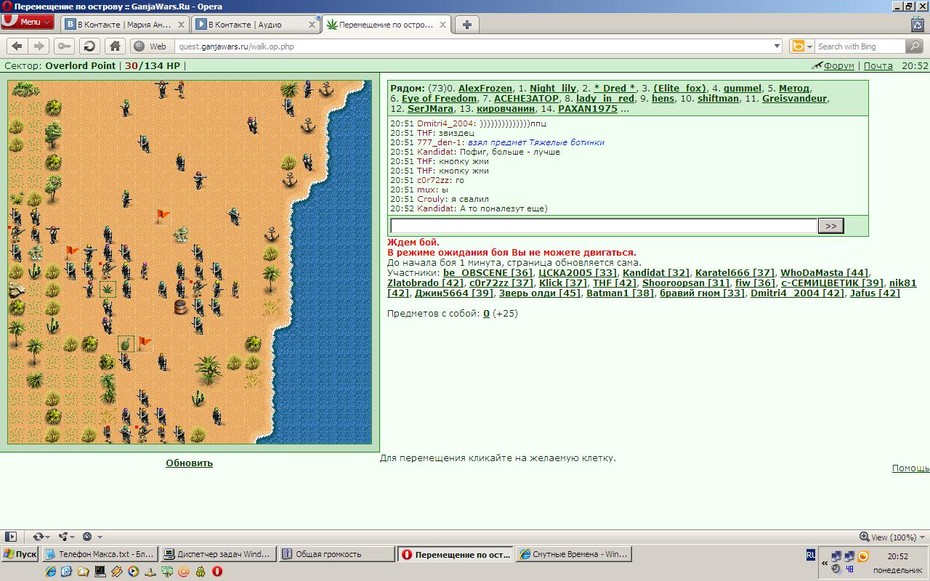This screenshot has width=930, height=581.
Task: Click the Opera Back navigation arrow
Action: click(17, 46)
